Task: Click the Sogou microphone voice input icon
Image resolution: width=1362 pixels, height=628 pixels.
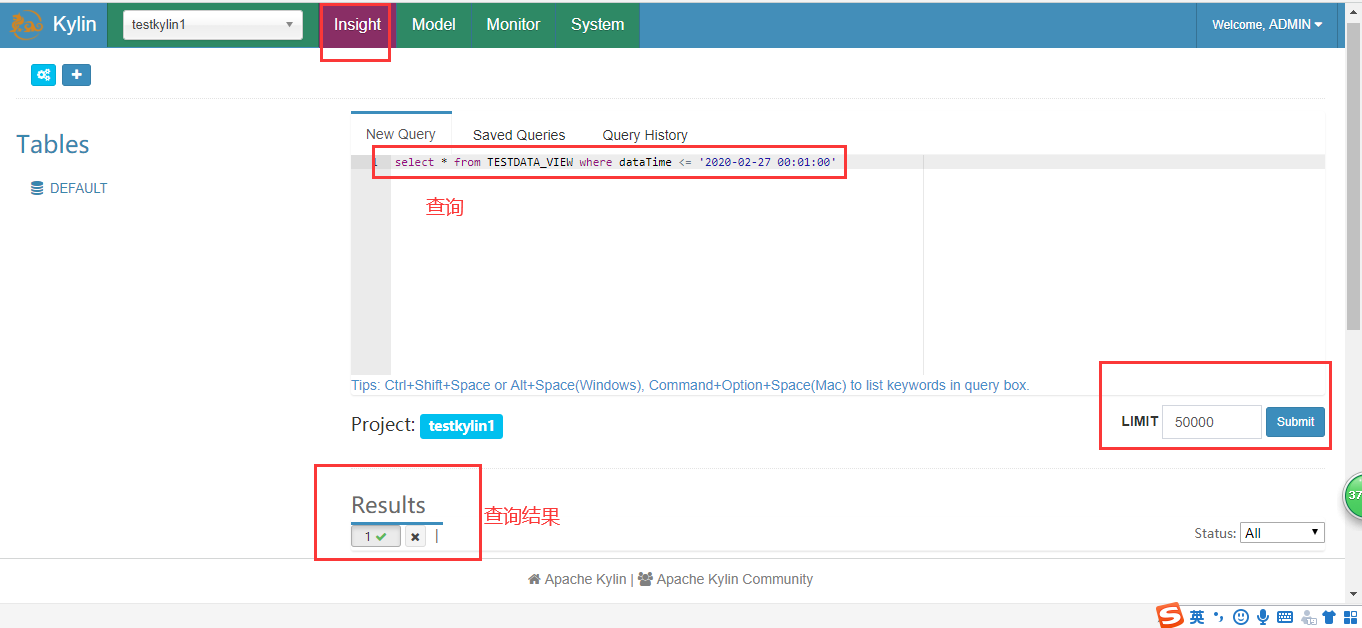Action: 1263,617
